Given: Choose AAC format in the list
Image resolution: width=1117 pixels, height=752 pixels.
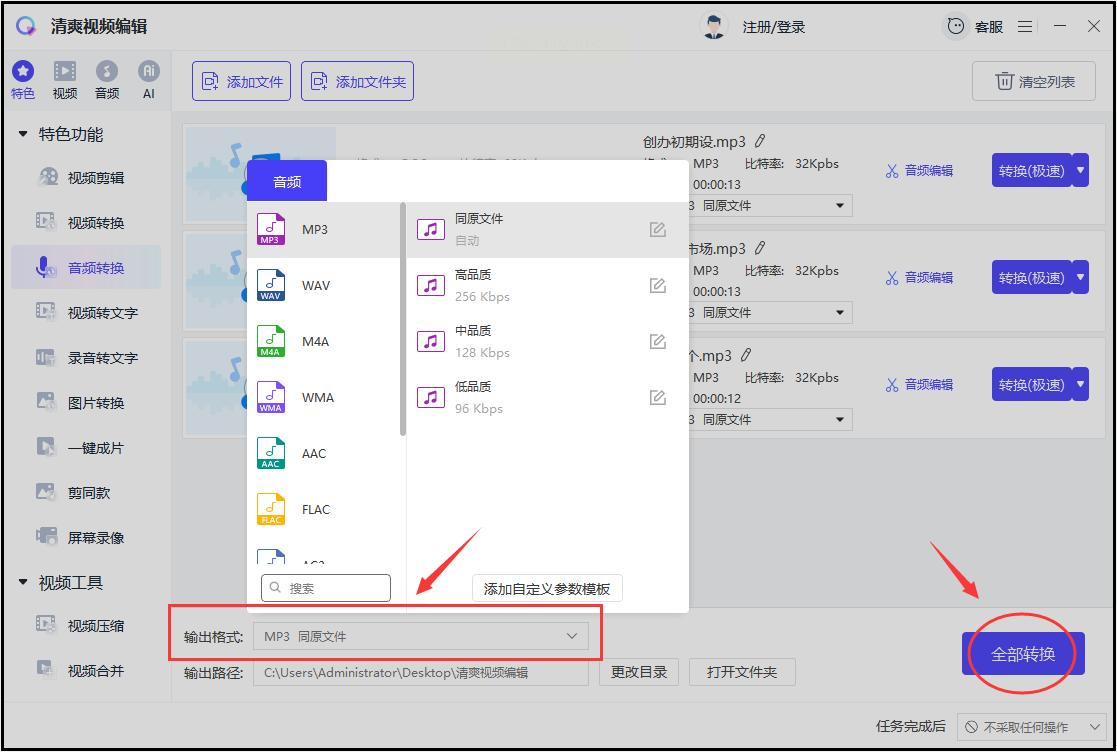Looking at the screenshot, I should click(x=324, y=453).
